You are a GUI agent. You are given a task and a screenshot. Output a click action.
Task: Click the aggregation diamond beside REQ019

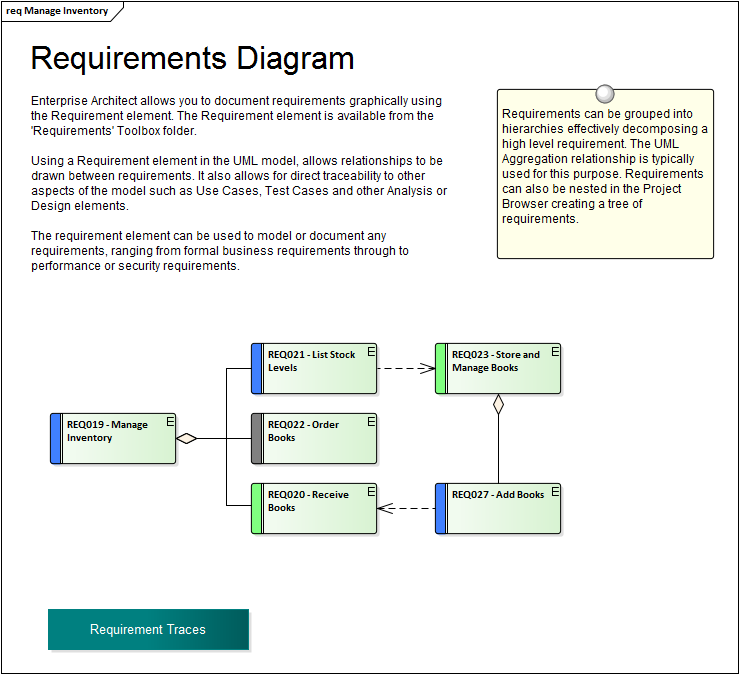(187, 438)
